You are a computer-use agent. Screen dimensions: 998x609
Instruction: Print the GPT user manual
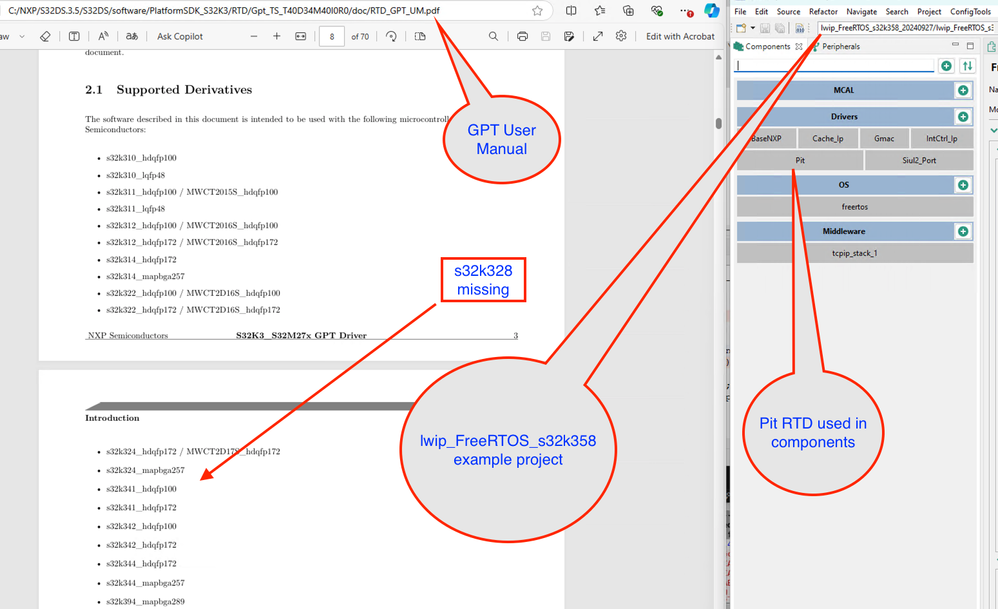point(520,36)
